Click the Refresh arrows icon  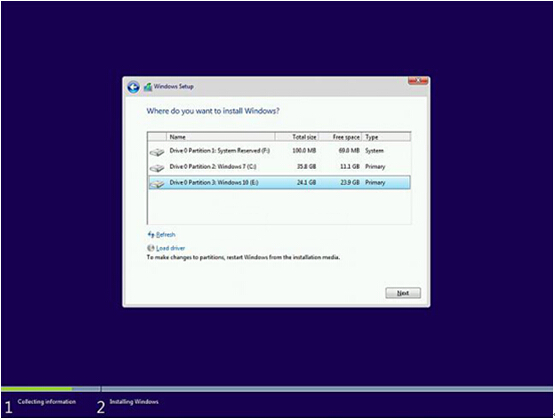point(151,234)
